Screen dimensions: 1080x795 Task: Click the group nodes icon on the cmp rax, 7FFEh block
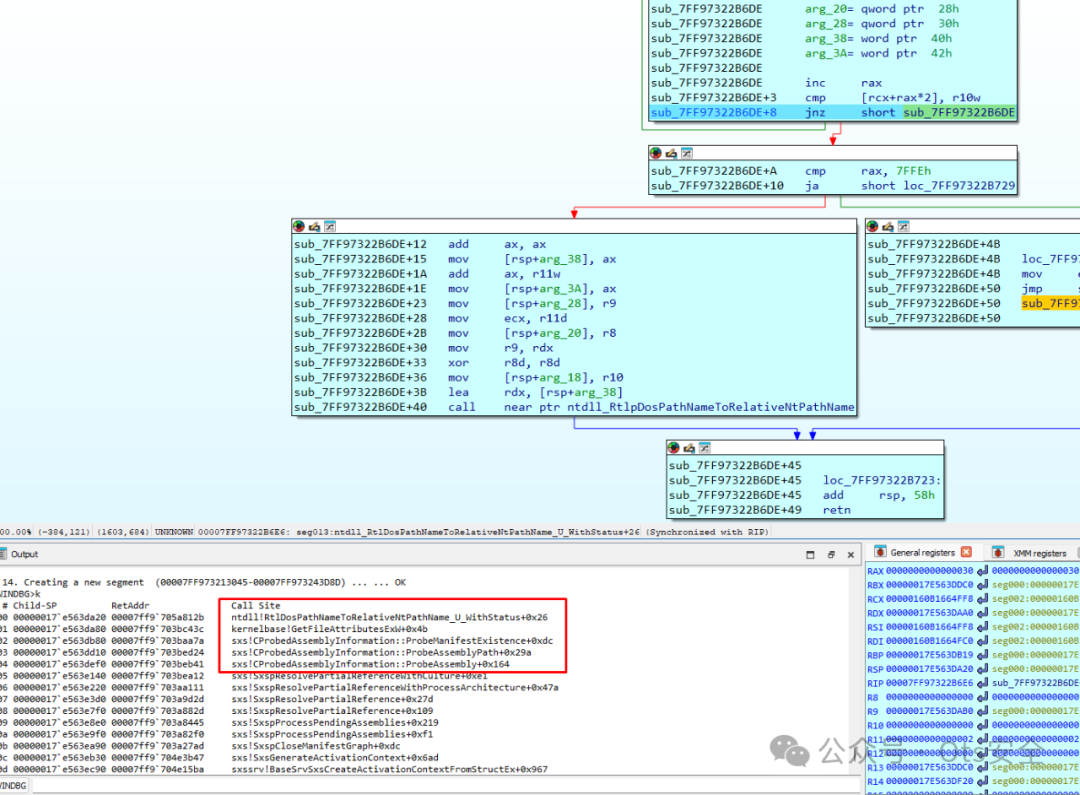[x=687, y=153]
